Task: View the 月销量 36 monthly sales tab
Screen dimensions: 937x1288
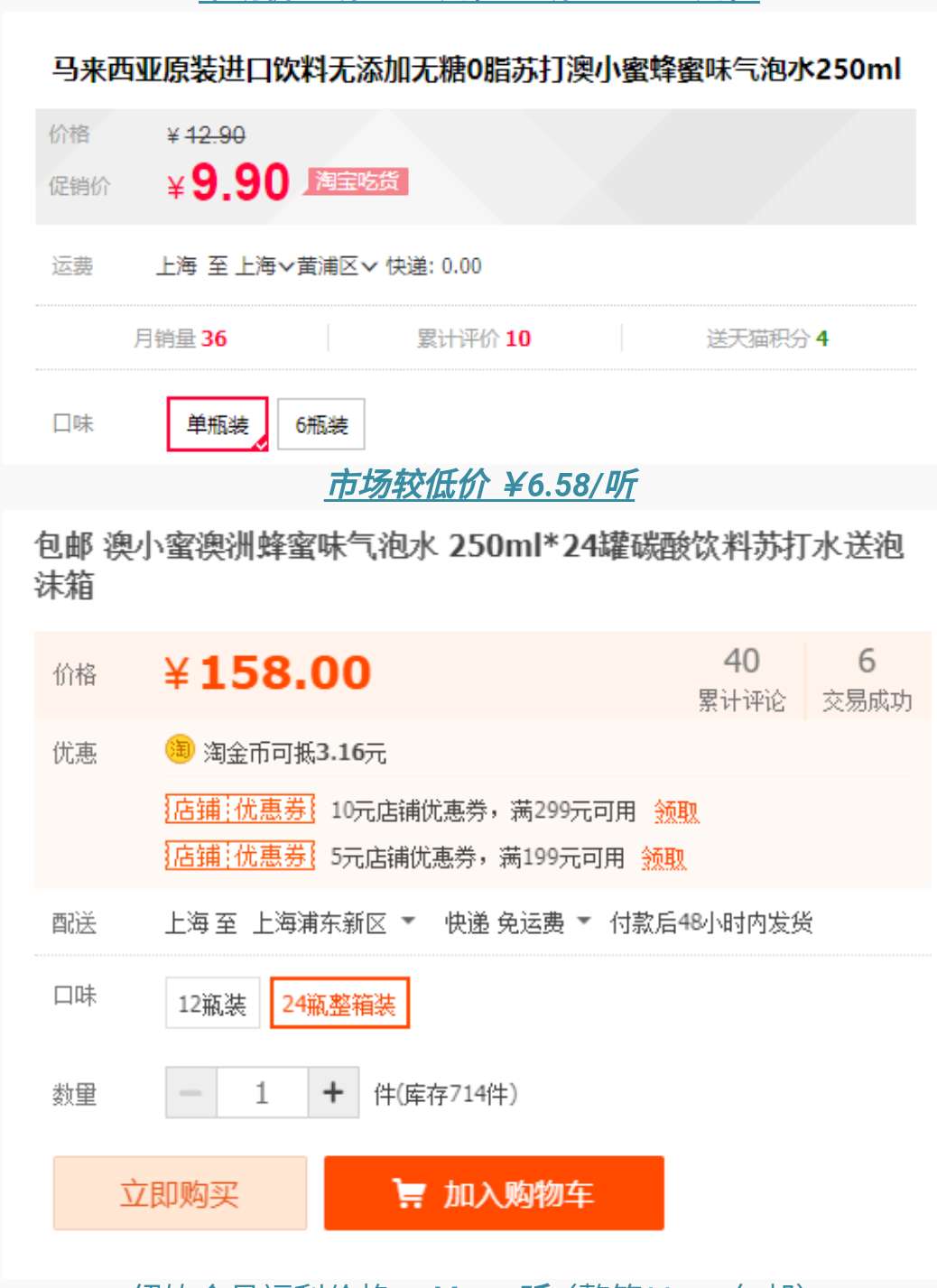Action: coord(181,338)
